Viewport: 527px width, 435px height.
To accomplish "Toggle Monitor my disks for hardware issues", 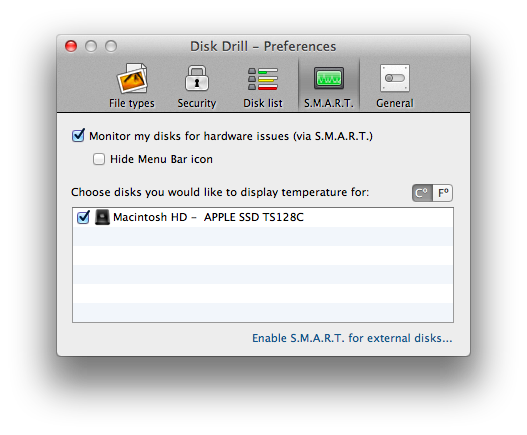I will pyautogui.click(x=78, y=136).
